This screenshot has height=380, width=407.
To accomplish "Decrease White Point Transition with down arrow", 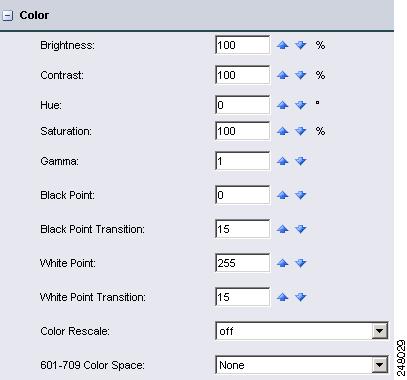I will tap(301, 297).
